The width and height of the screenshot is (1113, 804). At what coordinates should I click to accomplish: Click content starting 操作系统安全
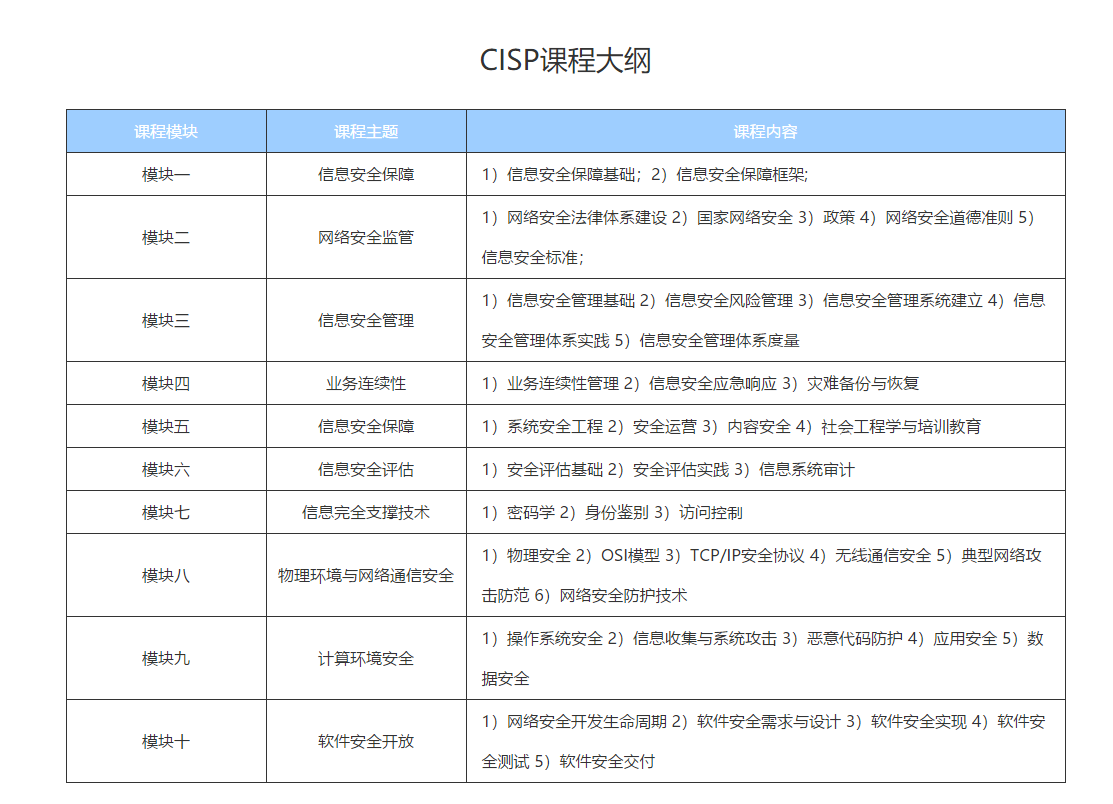[766, 658]
